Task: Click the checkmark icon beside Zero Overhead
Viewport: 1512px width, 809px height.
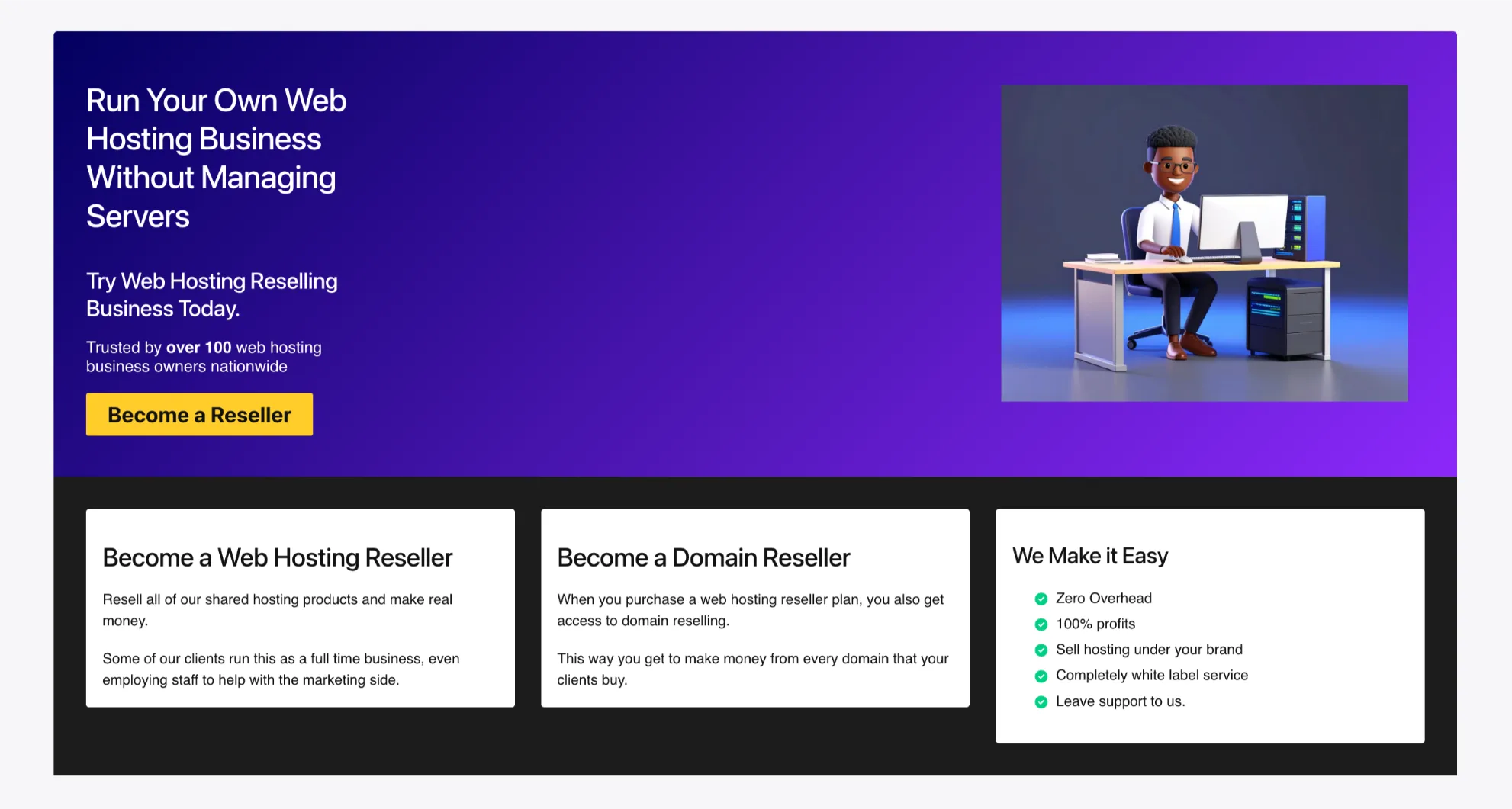Action: click(1041, 599)
